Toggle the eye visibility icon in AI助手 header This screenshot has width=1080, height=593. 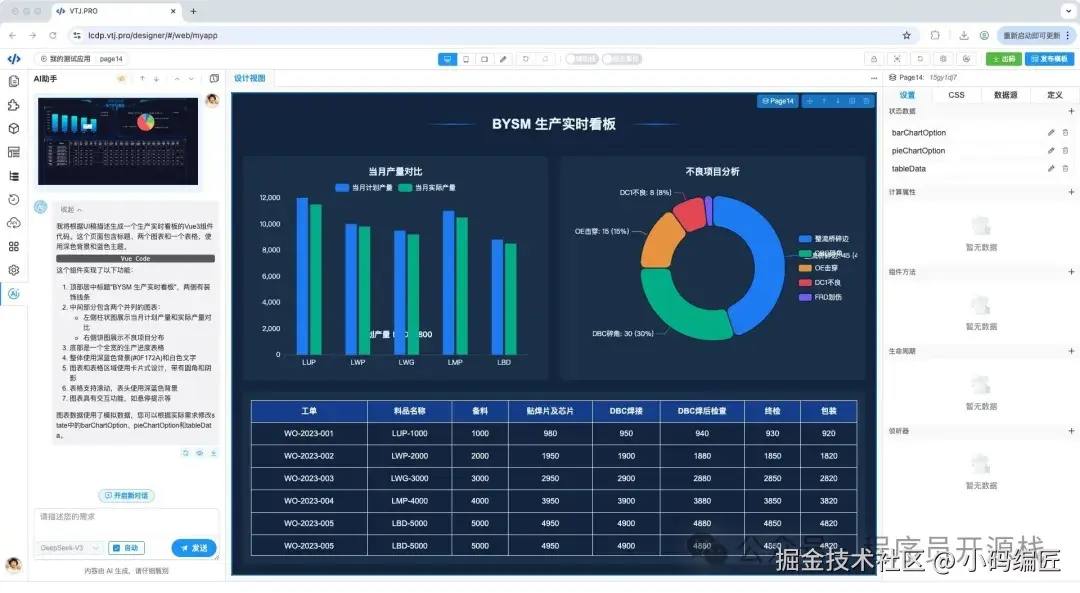coord(122,79)
